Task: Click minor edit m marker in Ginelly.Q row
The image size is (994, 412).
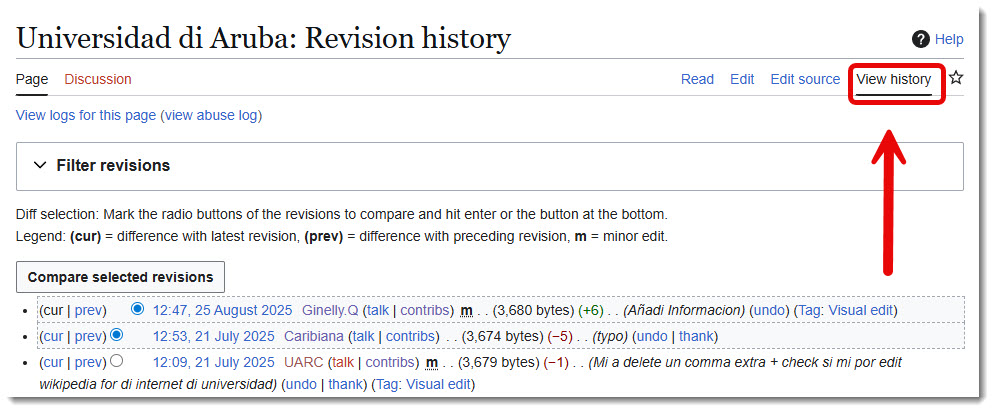Action: [x=467, y=311]
